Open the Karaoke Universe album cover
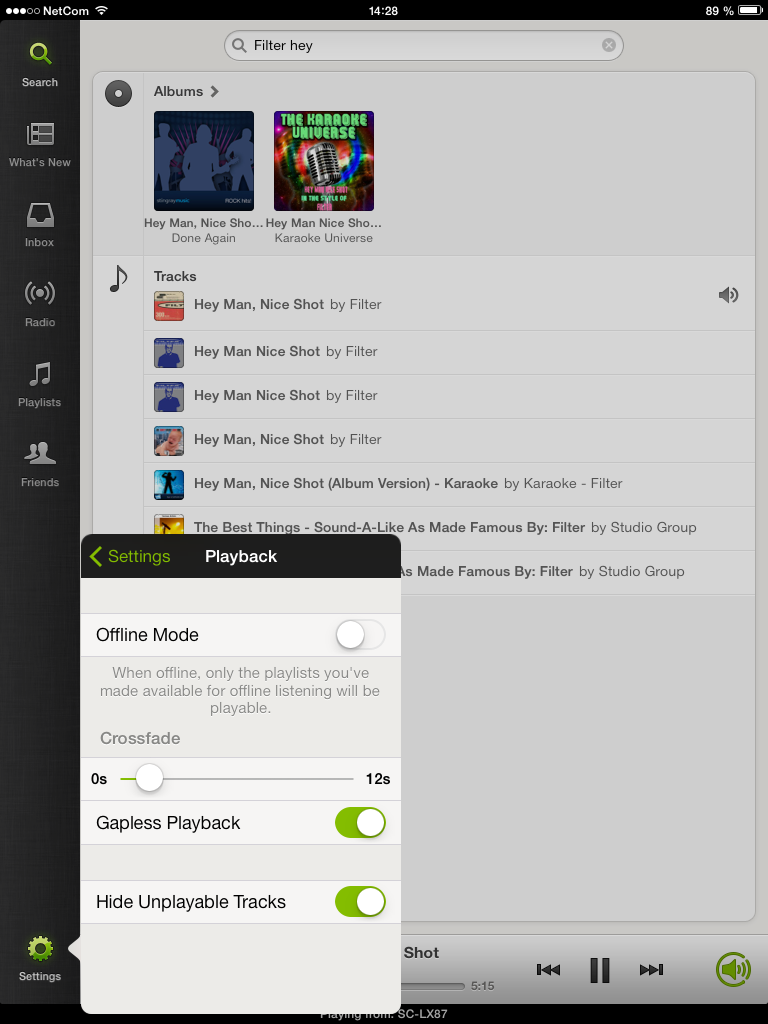 (x=324, y=161)
